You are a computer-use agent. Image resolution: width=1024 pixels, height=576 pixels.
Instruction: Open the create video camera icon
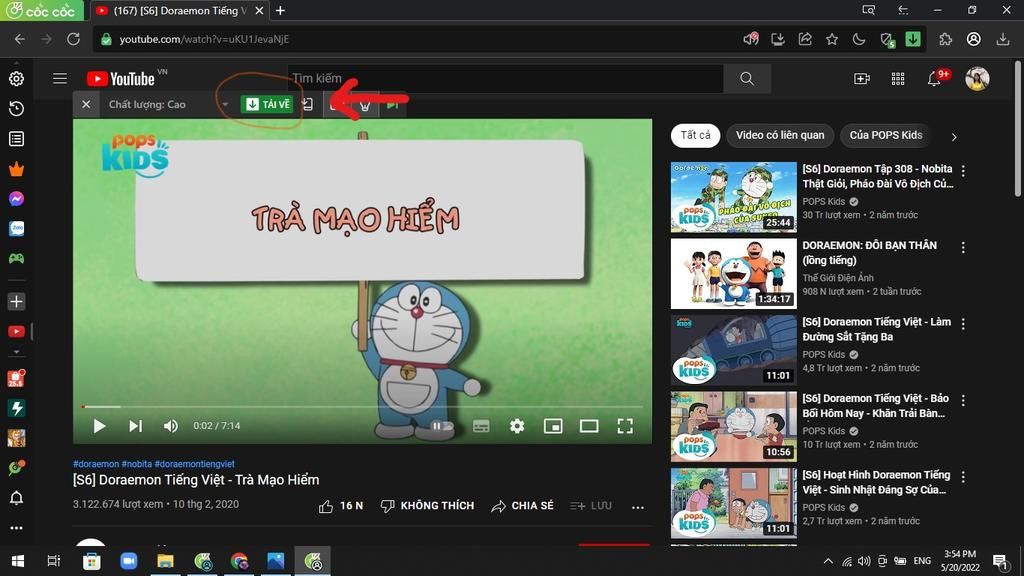pyautogui.click(x=862, y=78)
